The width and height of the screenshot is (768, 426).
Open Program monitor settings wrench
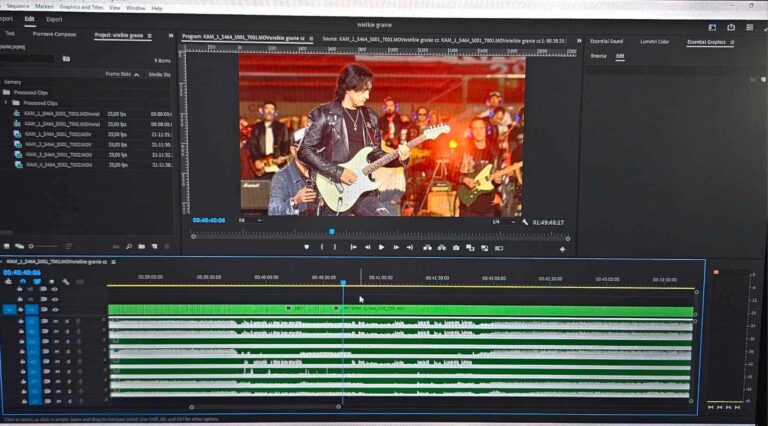click(525, 222)
